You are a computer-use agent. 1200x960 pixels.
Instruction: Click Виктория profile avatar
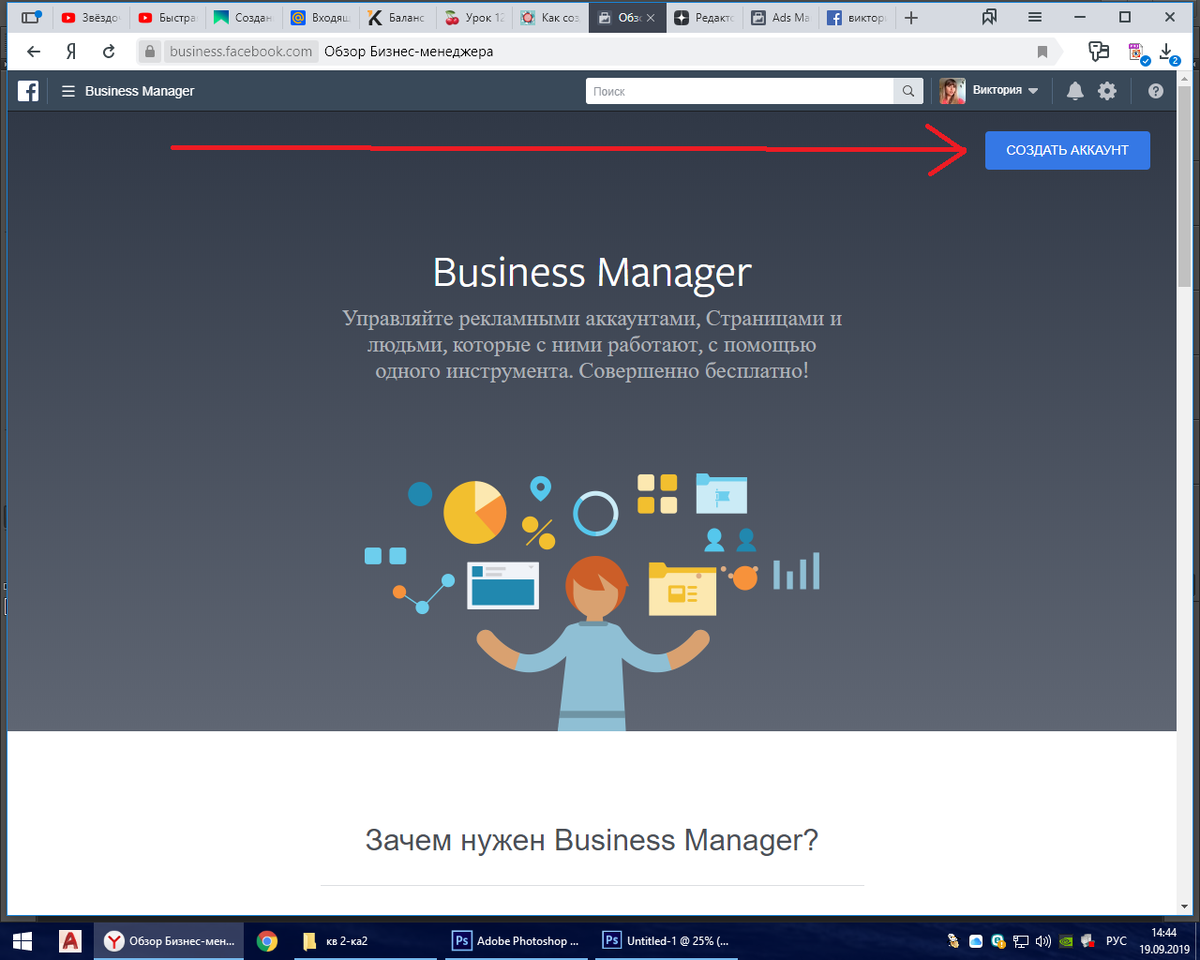[952, 91]
